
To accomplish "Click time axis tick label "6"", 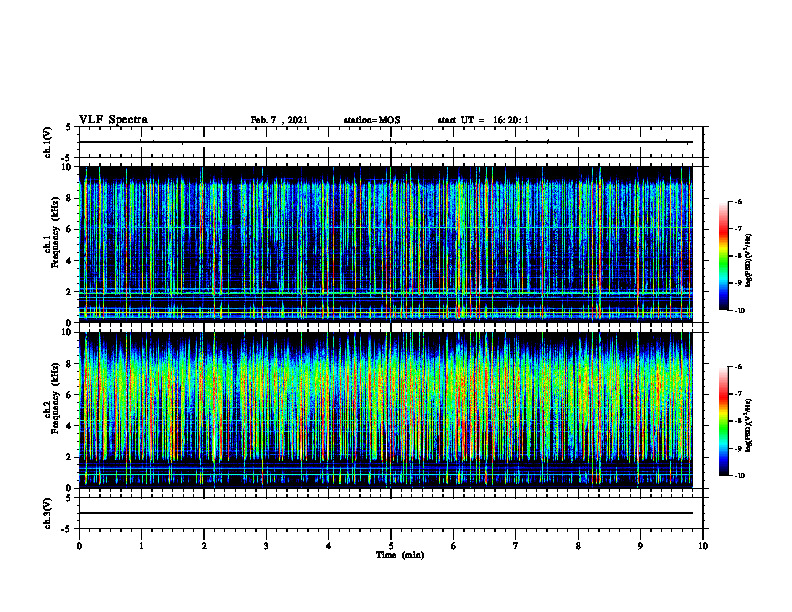I will [453, 546].
